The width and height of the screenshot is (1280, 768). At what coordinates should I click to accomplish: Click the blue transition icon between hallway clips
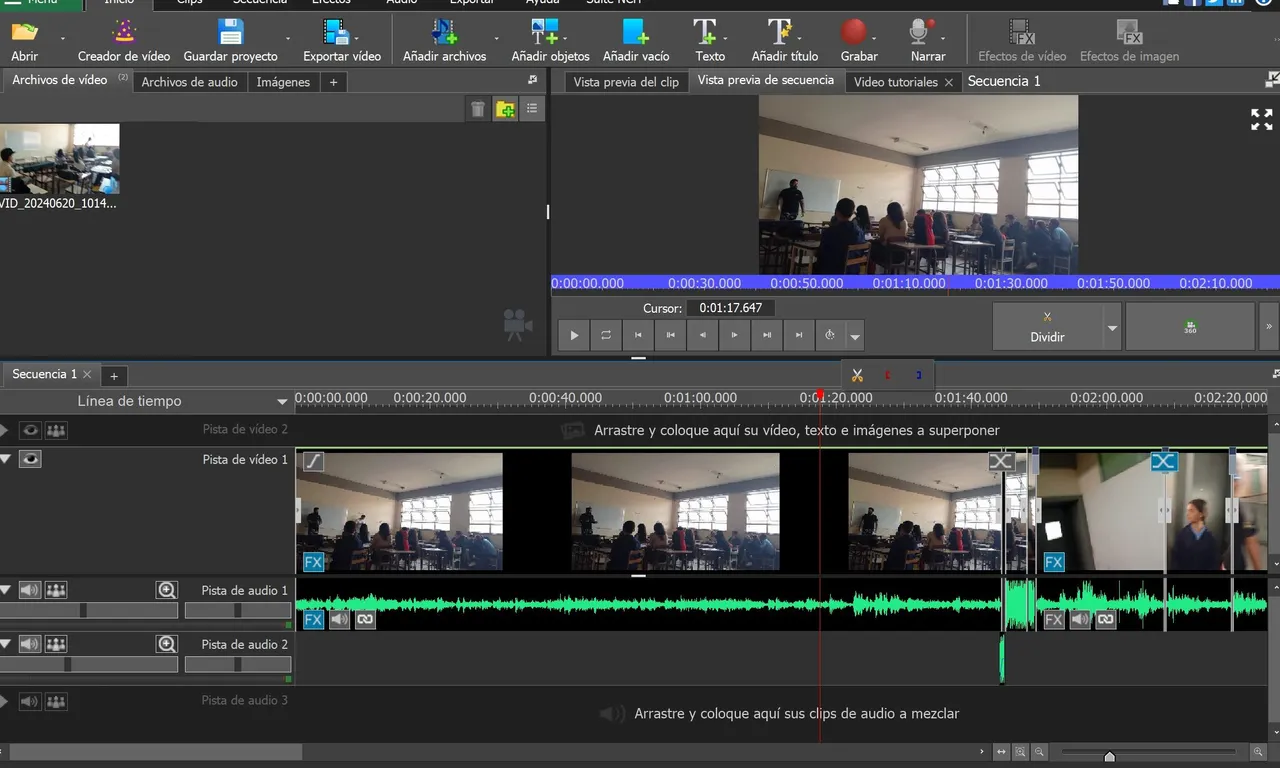[1163, 461]
